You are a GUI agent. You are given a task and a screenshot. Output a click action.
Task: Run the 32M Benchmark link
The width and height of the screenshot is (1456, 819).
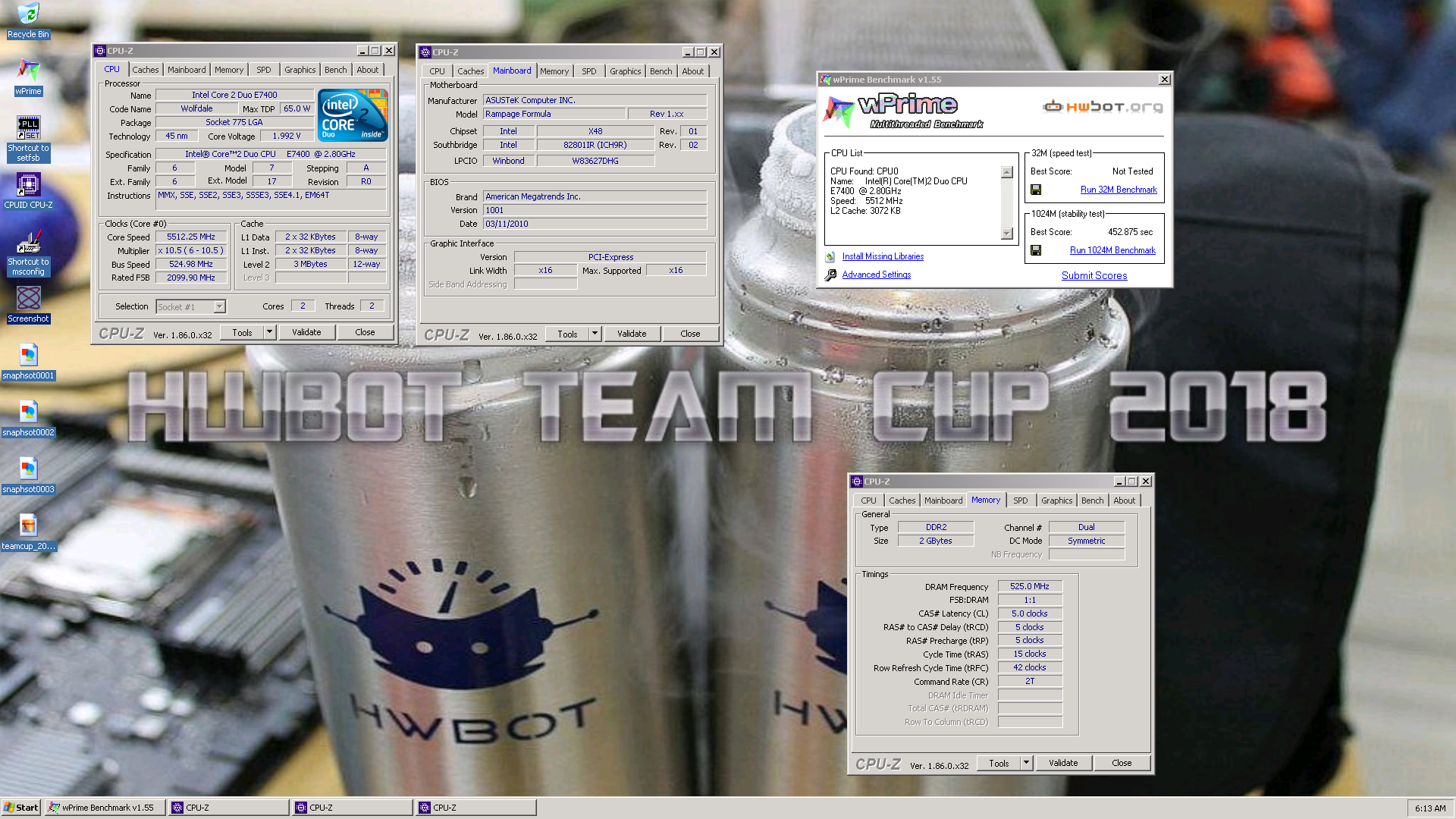tap(1118, 190)
